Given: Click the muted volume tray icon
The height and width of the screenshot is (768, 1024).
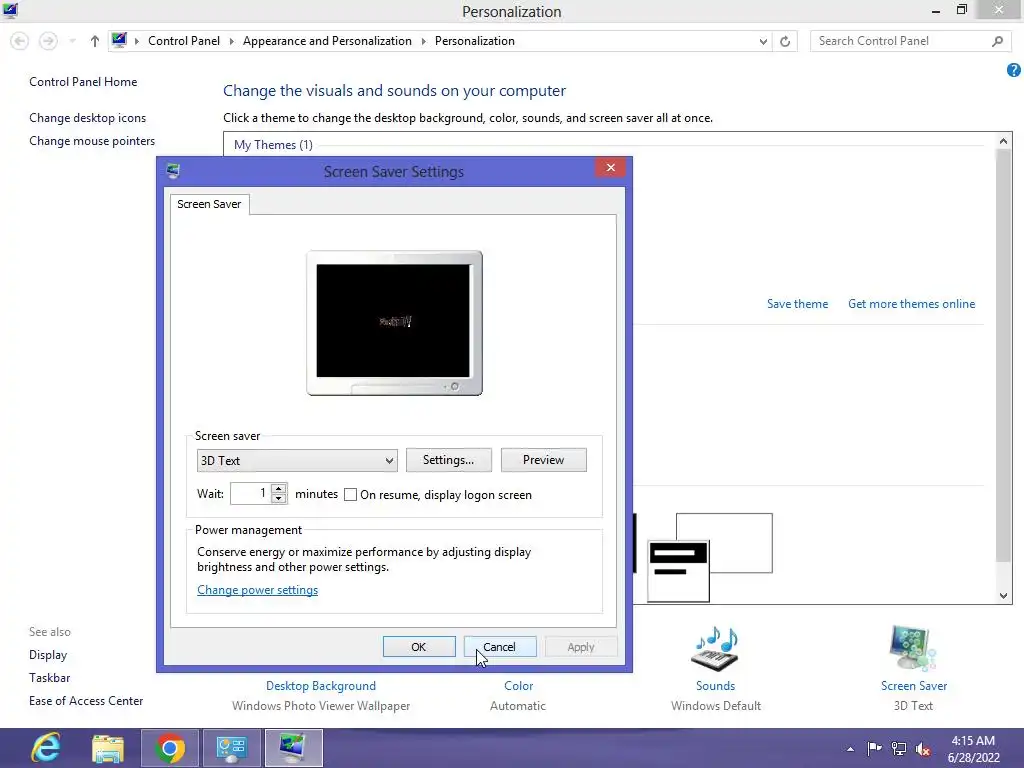Looking at the screenshot, I should 923,748.
